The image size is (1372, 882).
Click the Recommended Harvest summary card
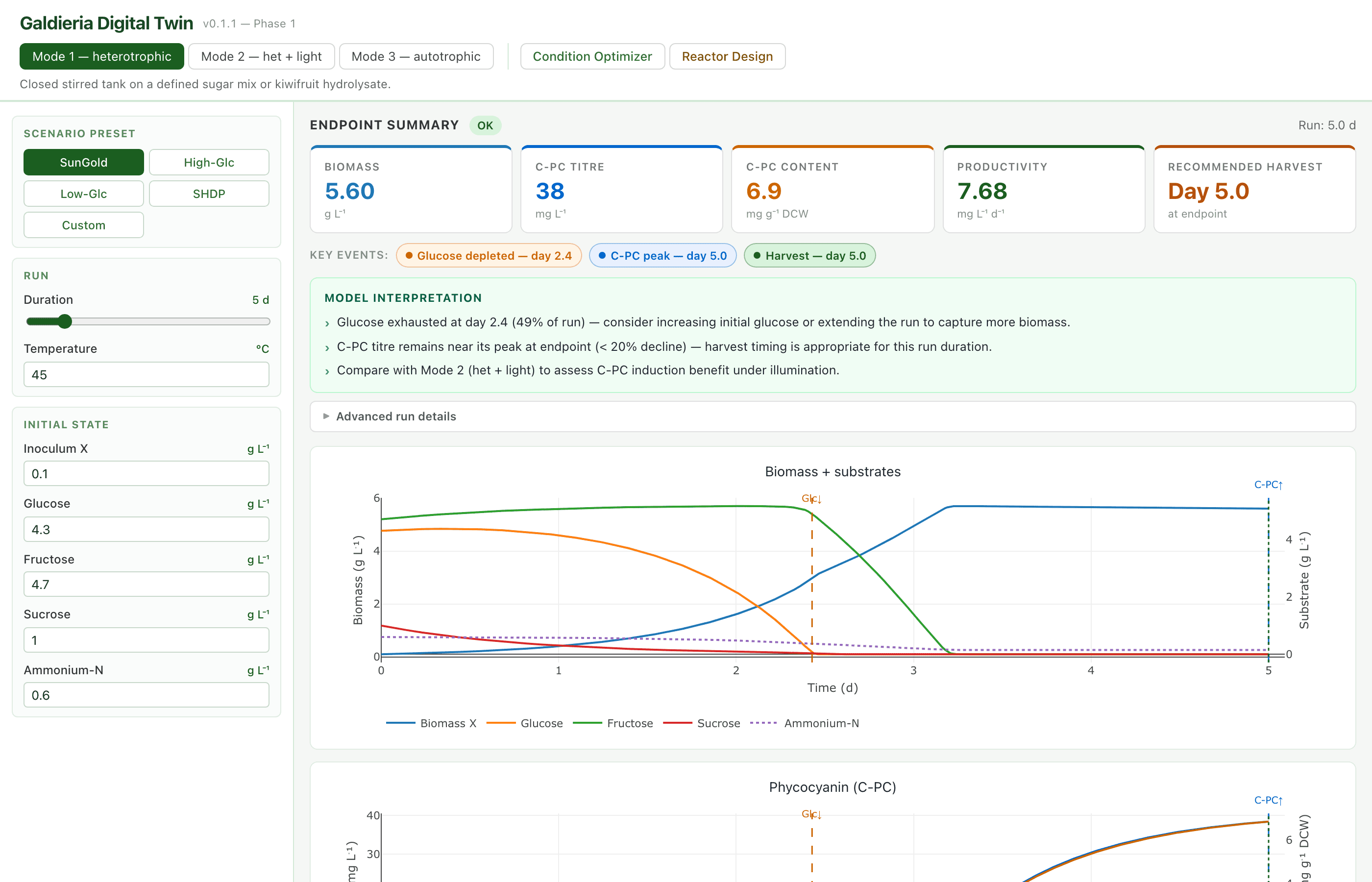(x=1254, y=190)
